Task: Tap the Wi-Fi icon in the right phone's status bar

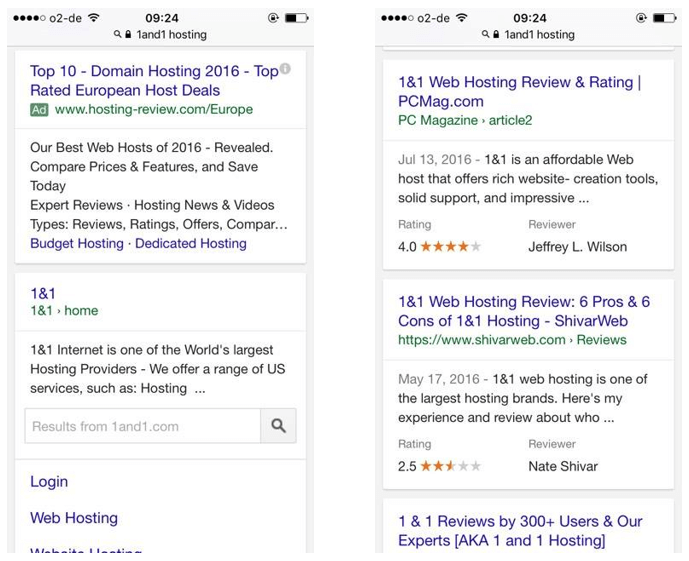Action: [x=461, y=18]
